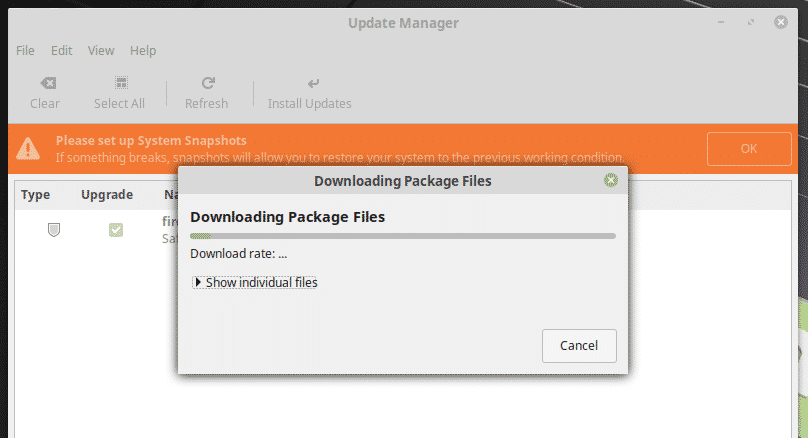Image resolution: width=808 pixels, height=438 pixels.
Task: Open the File menu
Action: [x=25, y=50]
